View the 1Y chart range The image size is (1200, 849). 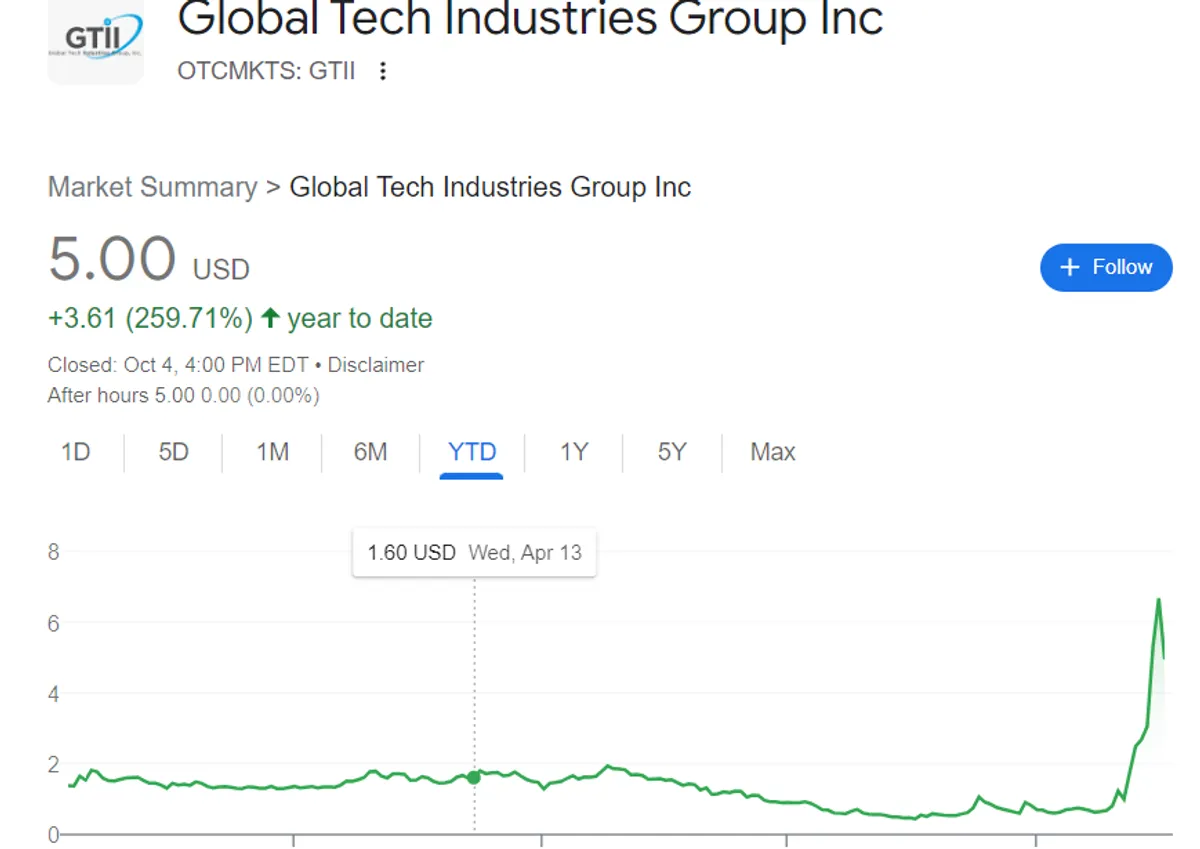(x=573, y=452)
